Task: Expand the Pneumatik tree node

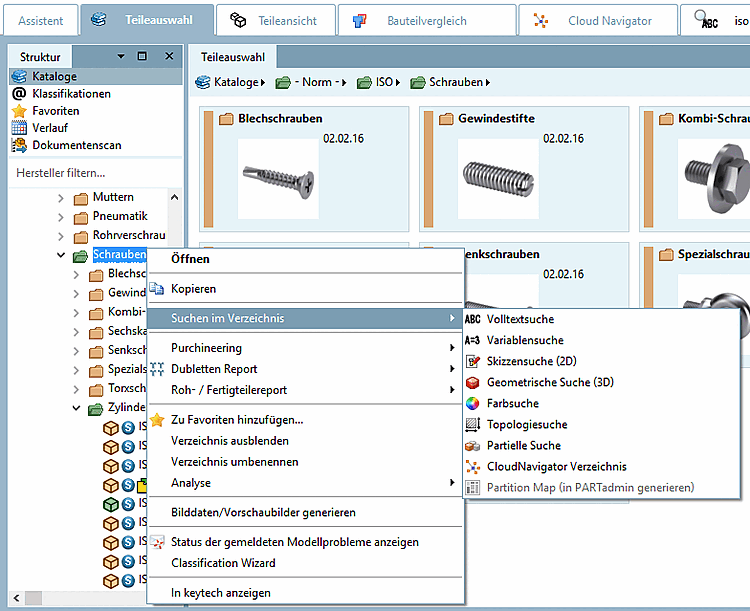Action: click(62, 217)
